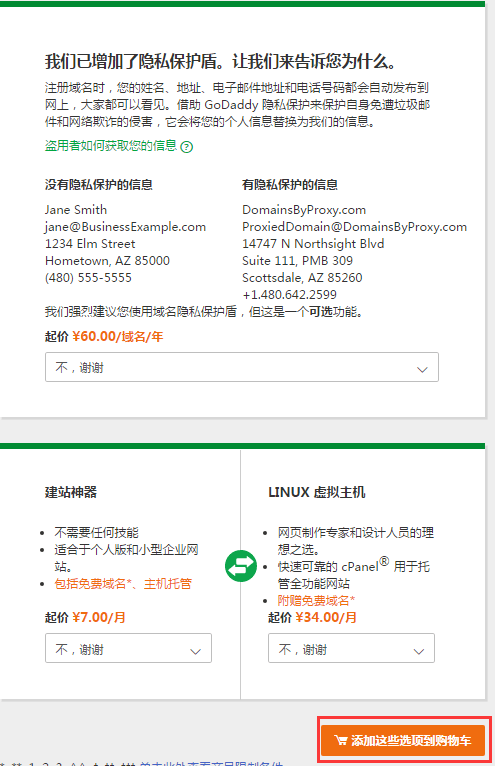Open the LINUX 虚拟主机 不，谢谢 dropdown
Screen dimensions: 495x766
(x=351, y=648)
